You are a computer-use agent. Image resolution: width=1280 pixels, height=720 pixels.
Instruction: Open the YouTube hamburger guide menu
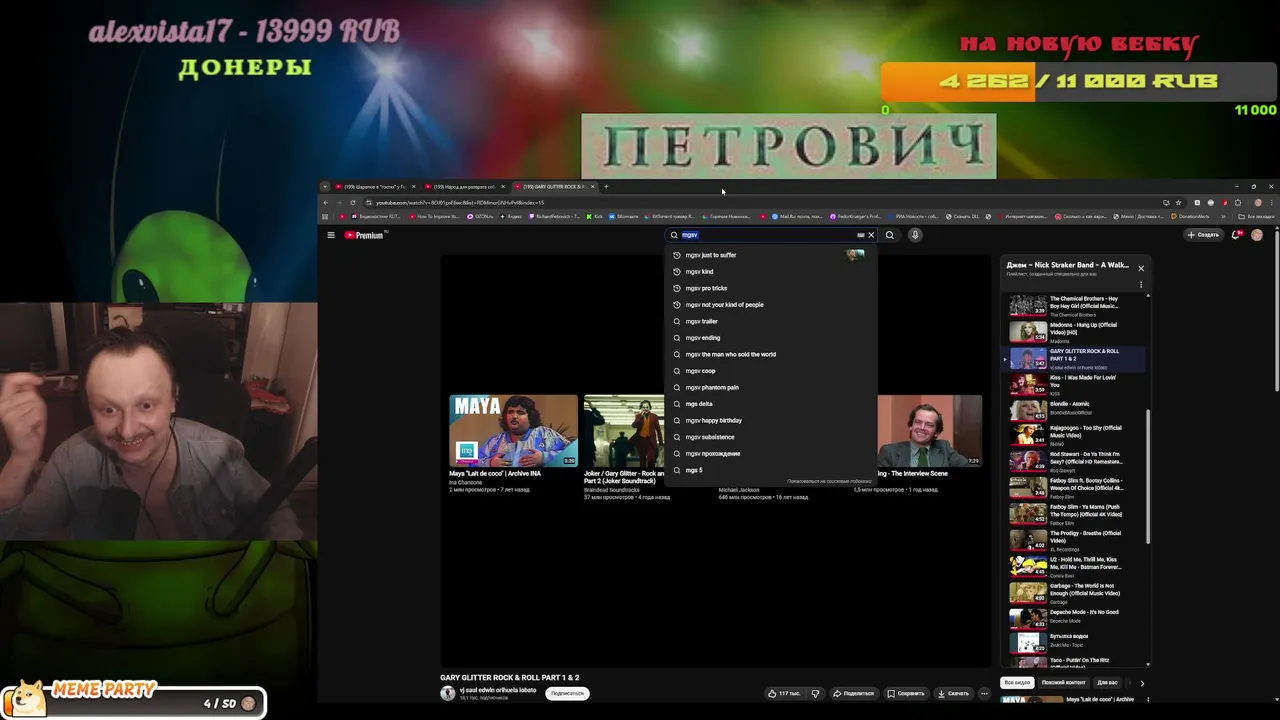[331, 235]
